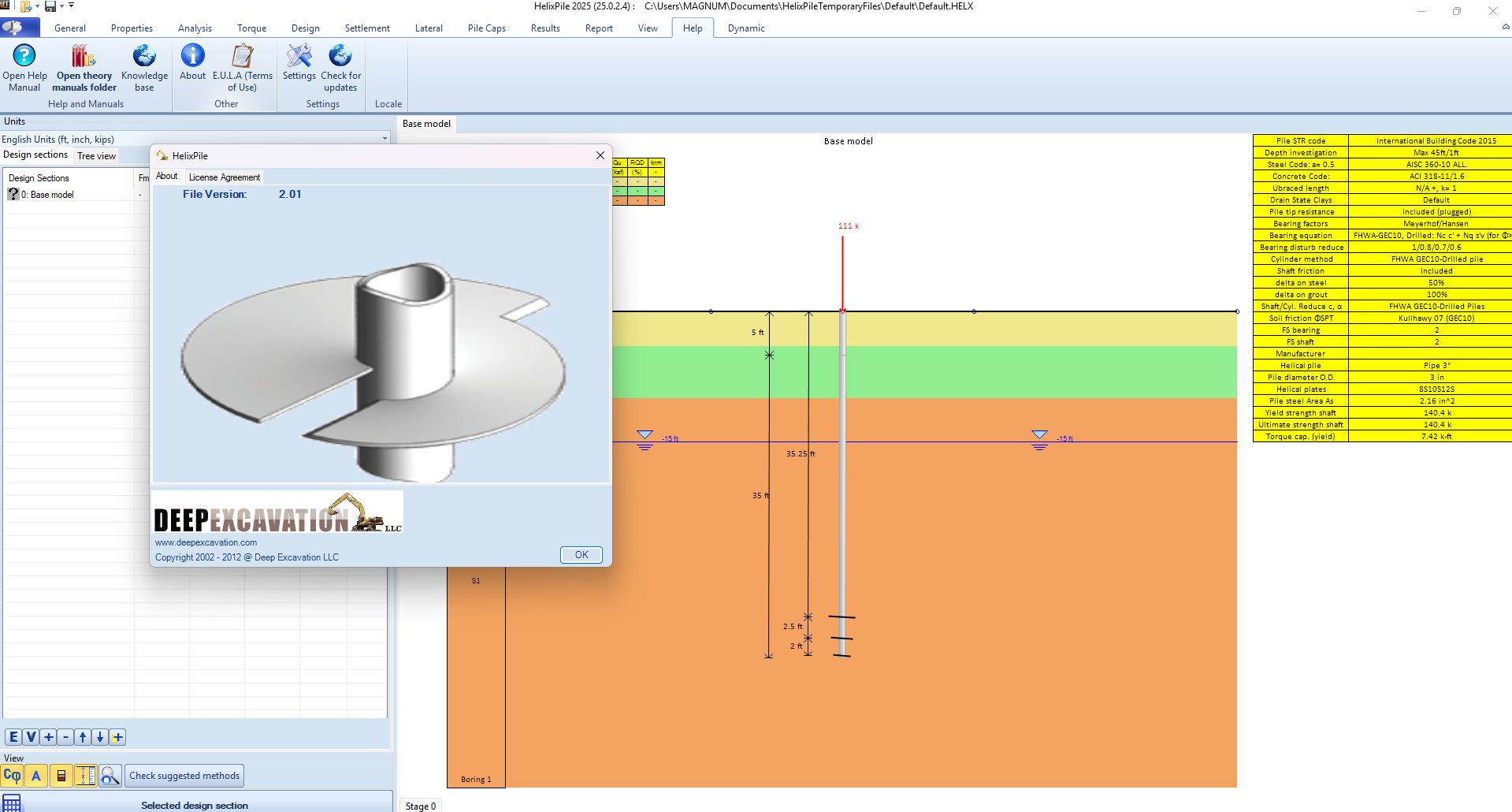Select the About tab in HelixPile dialog
1512x812 pixels.
[x=166, y=177]
